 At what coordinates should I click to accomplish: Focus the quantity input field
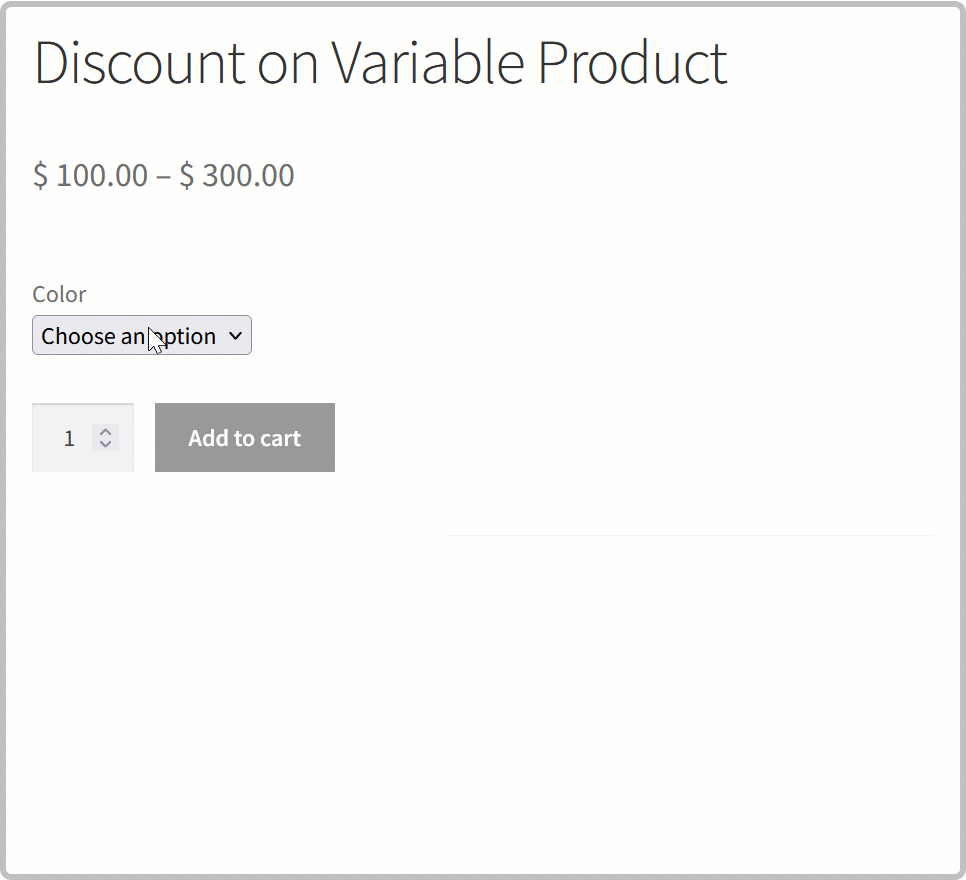tap(62, 438)
